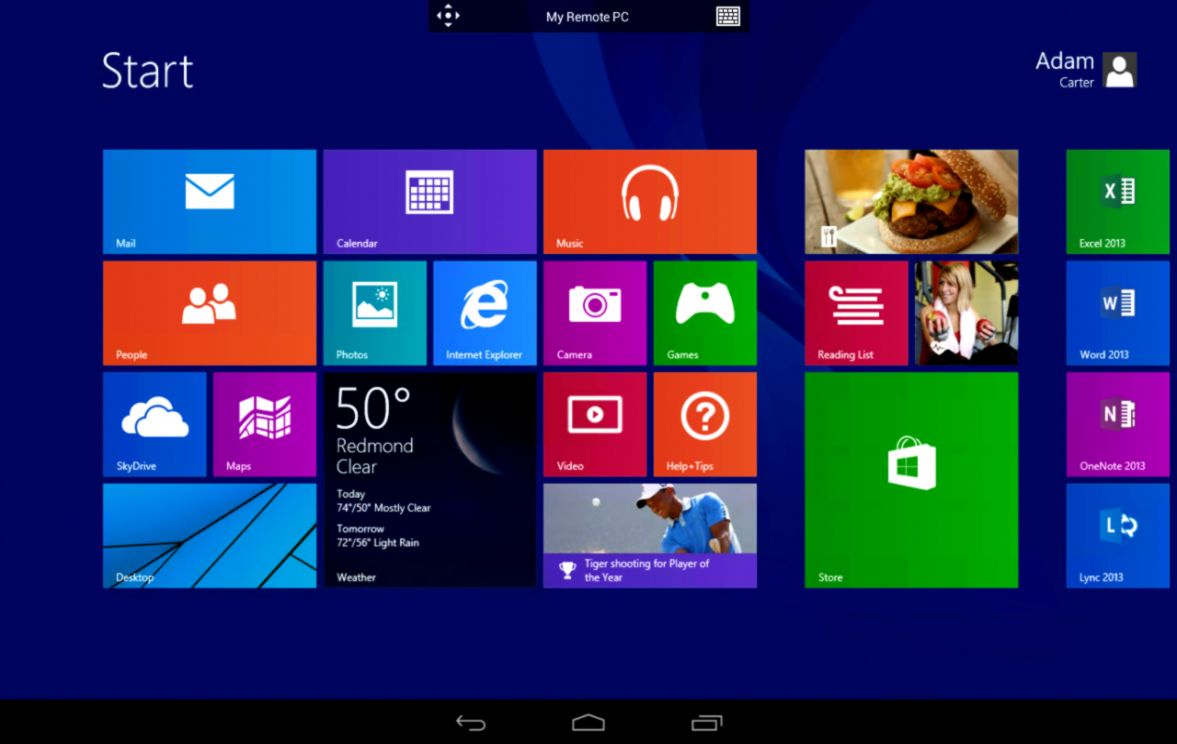The width and height of the screenshot is (1177, 744).
Task: Open the Reading List app
Action: tap(855, 311)
